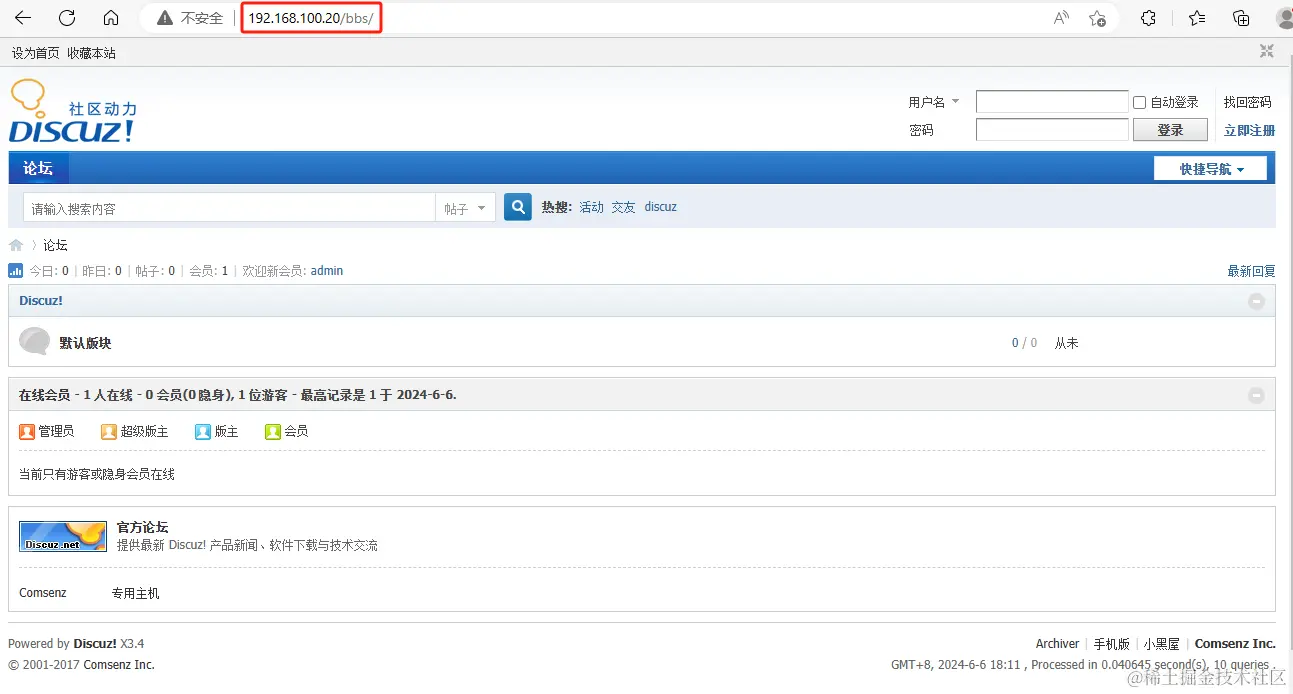
Task: Open the Comsenz Inc. footer link
Action: [x=1235, y=644]
